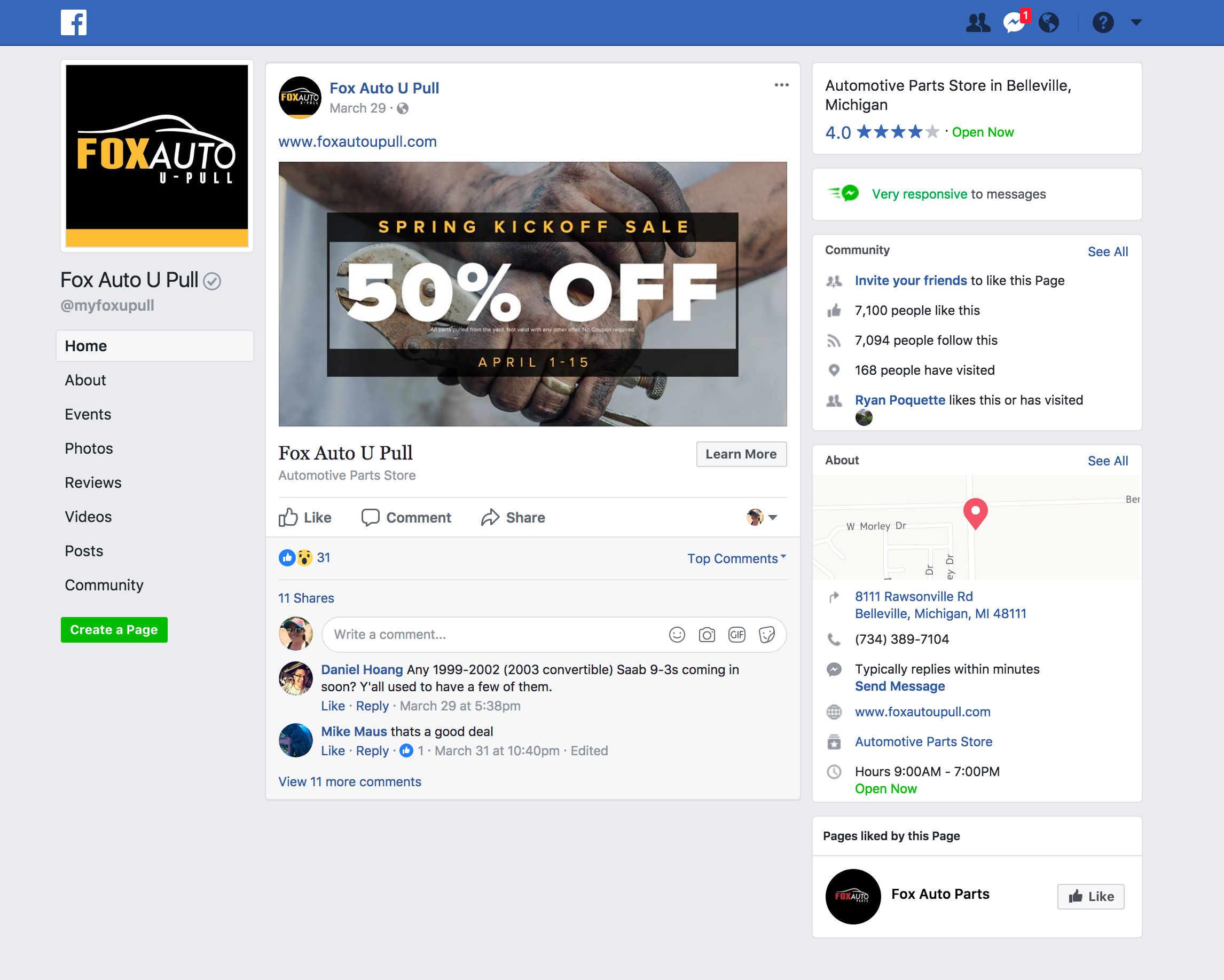Expand the account dropdown arrow in header
The height and width of the screenshot is (980, 1224).
point(1136,23)
